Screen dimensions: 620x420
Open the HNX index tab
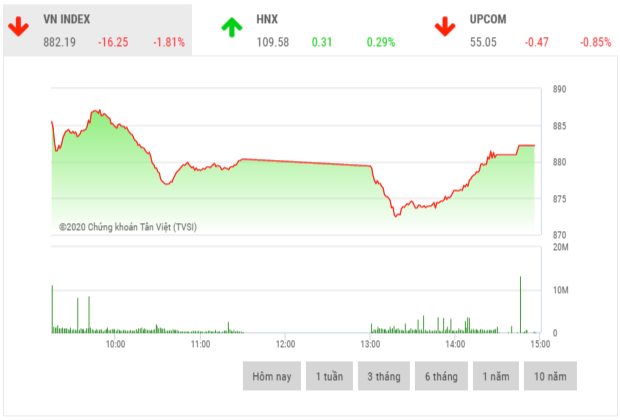pyautogui.click(x=267, y=20)
